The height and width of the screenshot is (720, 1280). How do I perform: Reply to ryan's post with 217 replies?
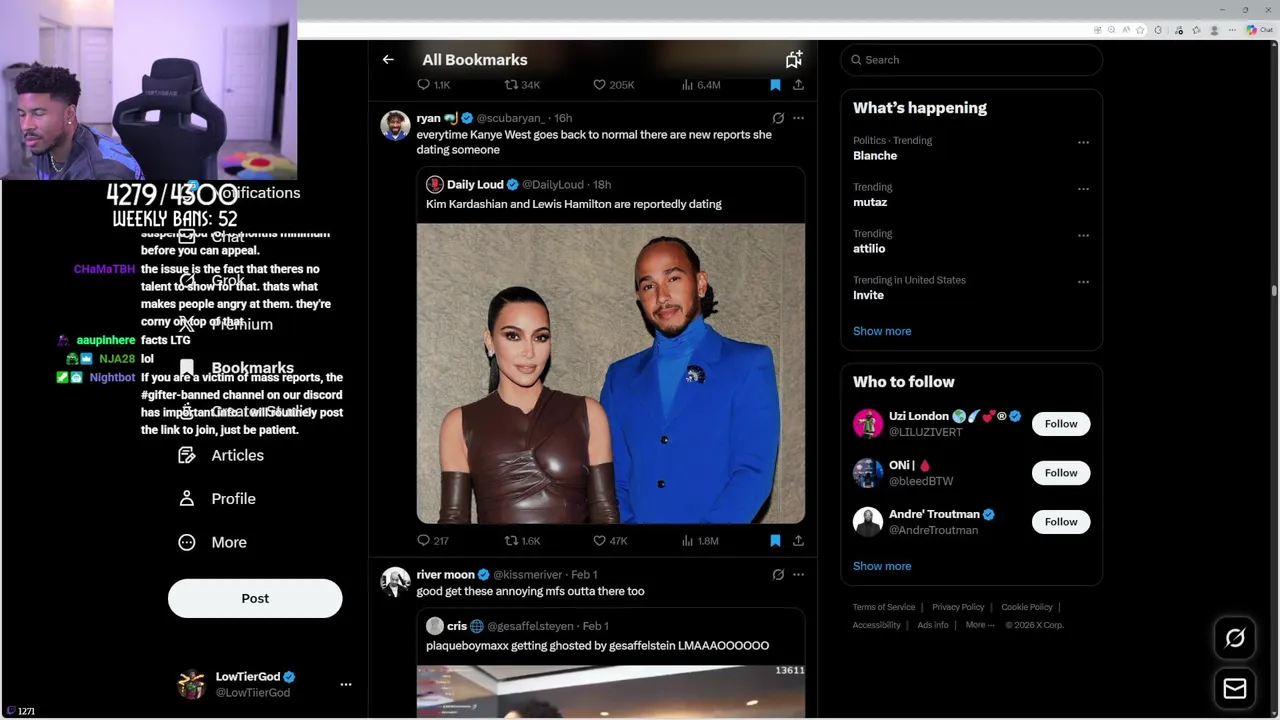[x=432, y=541]
